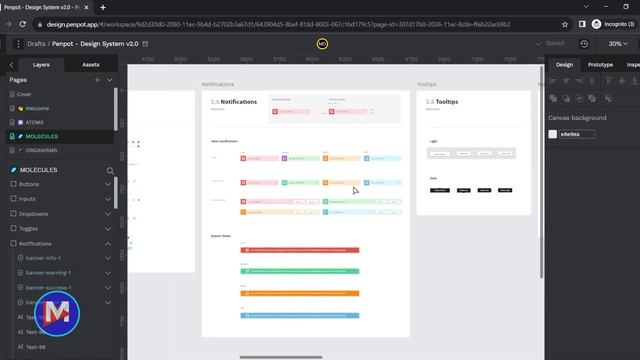
Task: Click the horizontal canvas scrollbar
Action: 281,357
